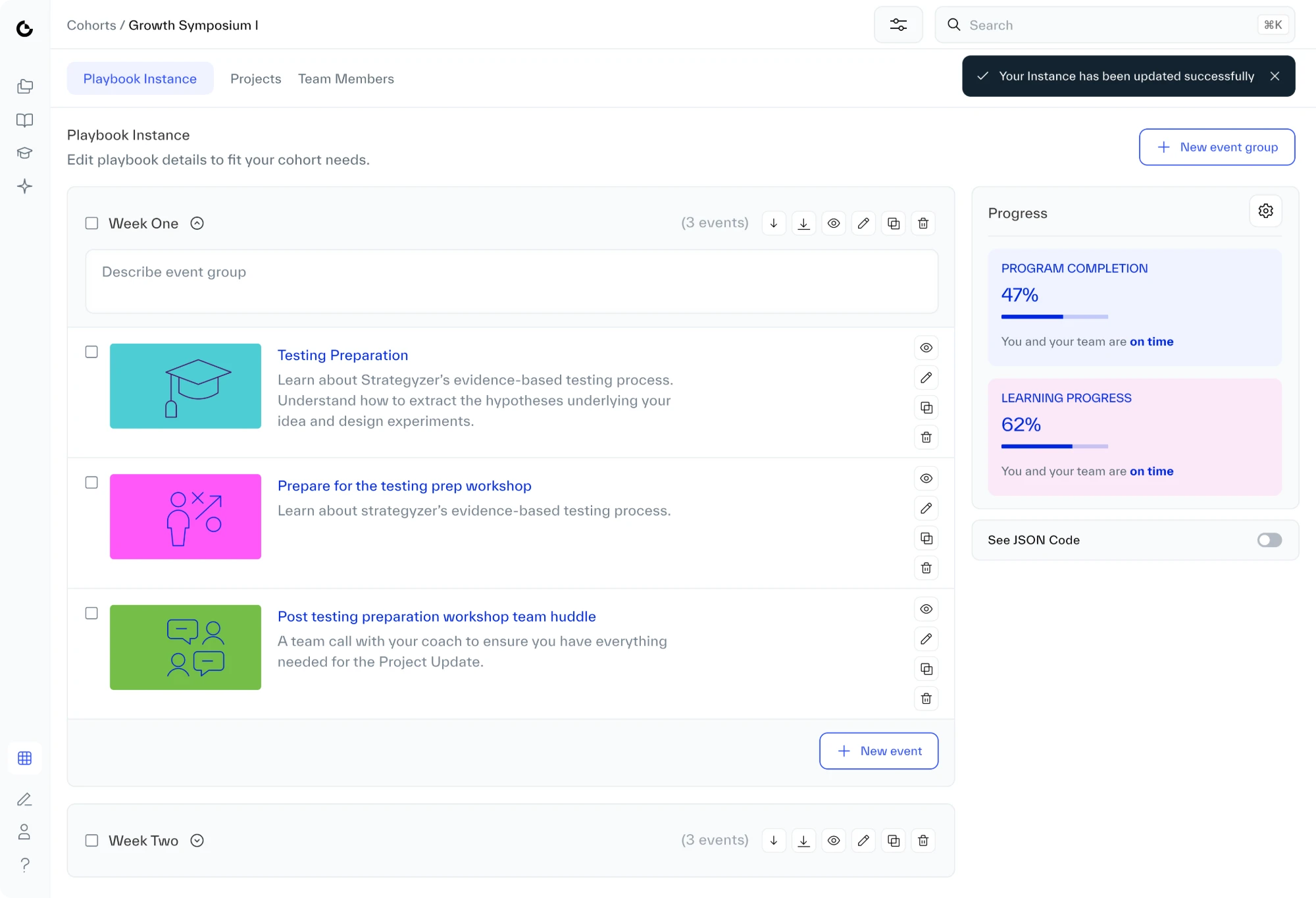Duplicate the Post testing preparation workshop team huddle event

pos(926,669)
